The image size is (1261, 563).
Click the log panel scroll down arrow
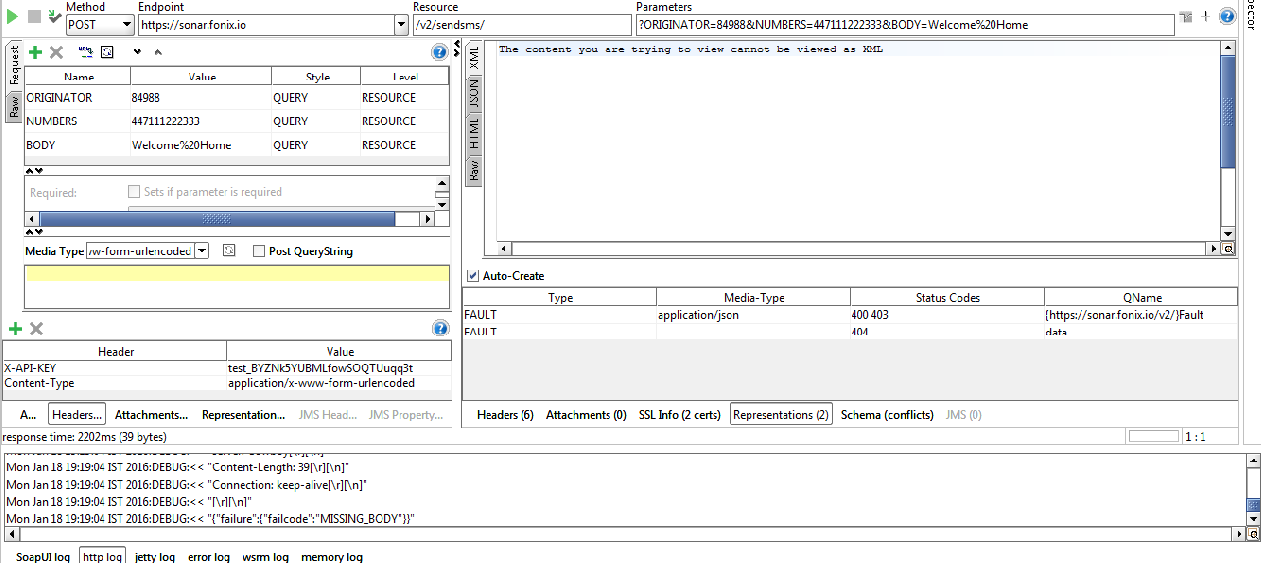[1254, 519]
